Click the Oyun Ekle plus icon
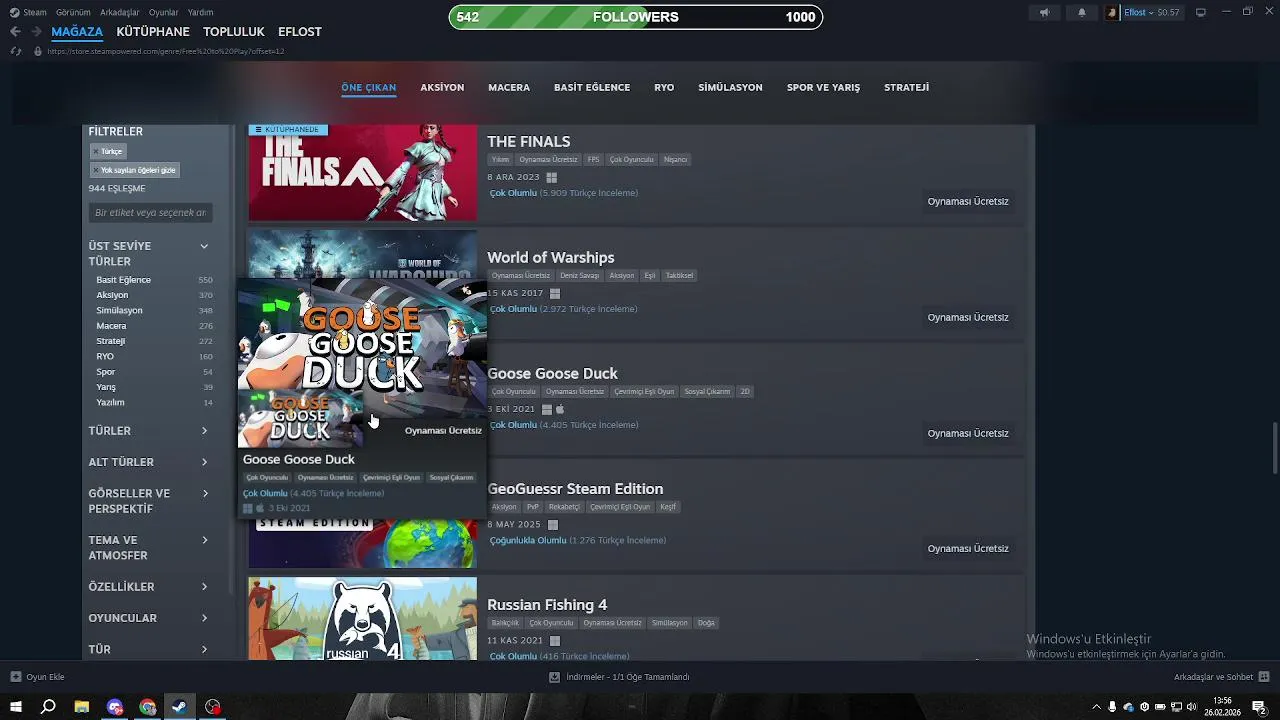Viewport: 1280px width, 720px height. click(x=15, y=677)
